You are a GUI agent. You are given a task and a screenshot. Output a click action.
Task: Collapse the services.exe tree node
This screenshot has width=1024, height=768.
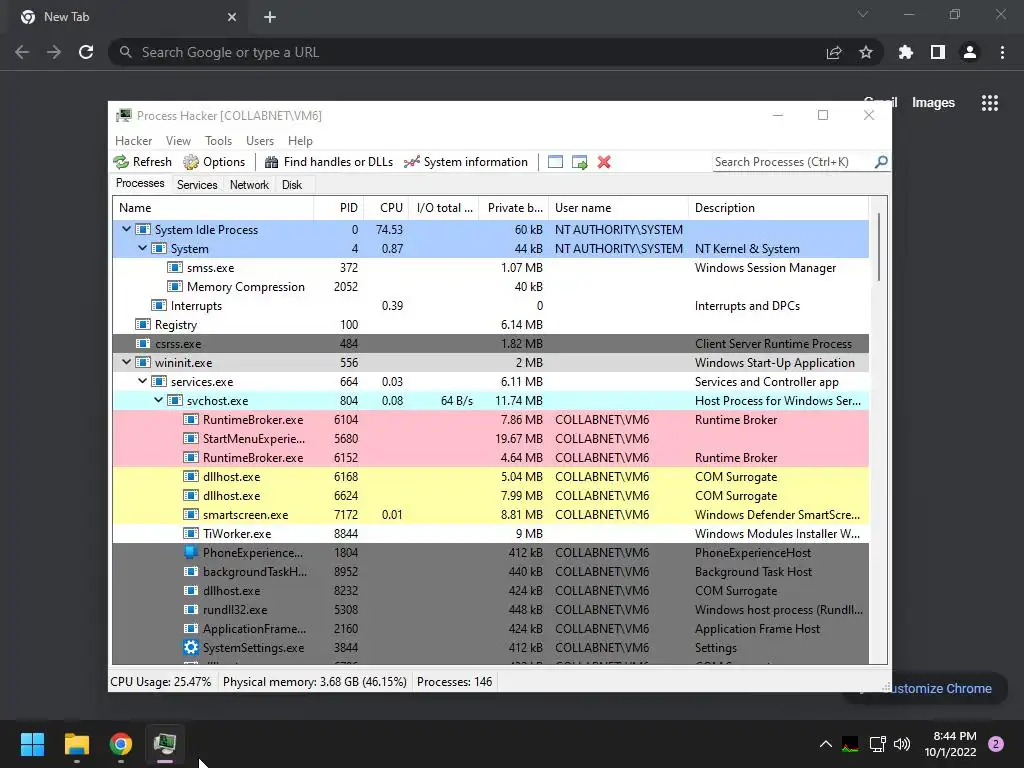point(142,381)
